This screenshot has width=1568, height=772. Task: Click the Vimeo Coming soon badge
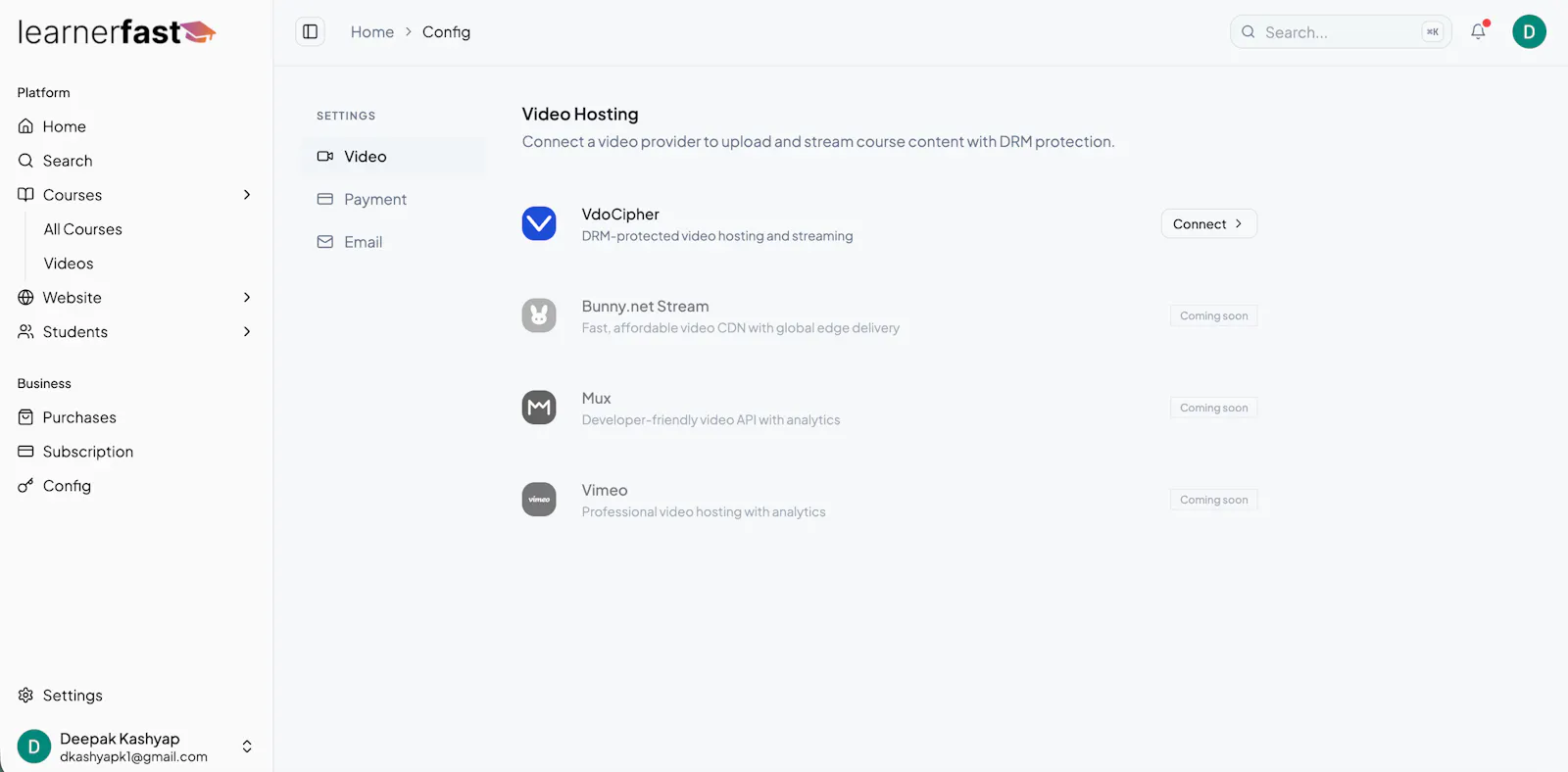[1213, 500]
